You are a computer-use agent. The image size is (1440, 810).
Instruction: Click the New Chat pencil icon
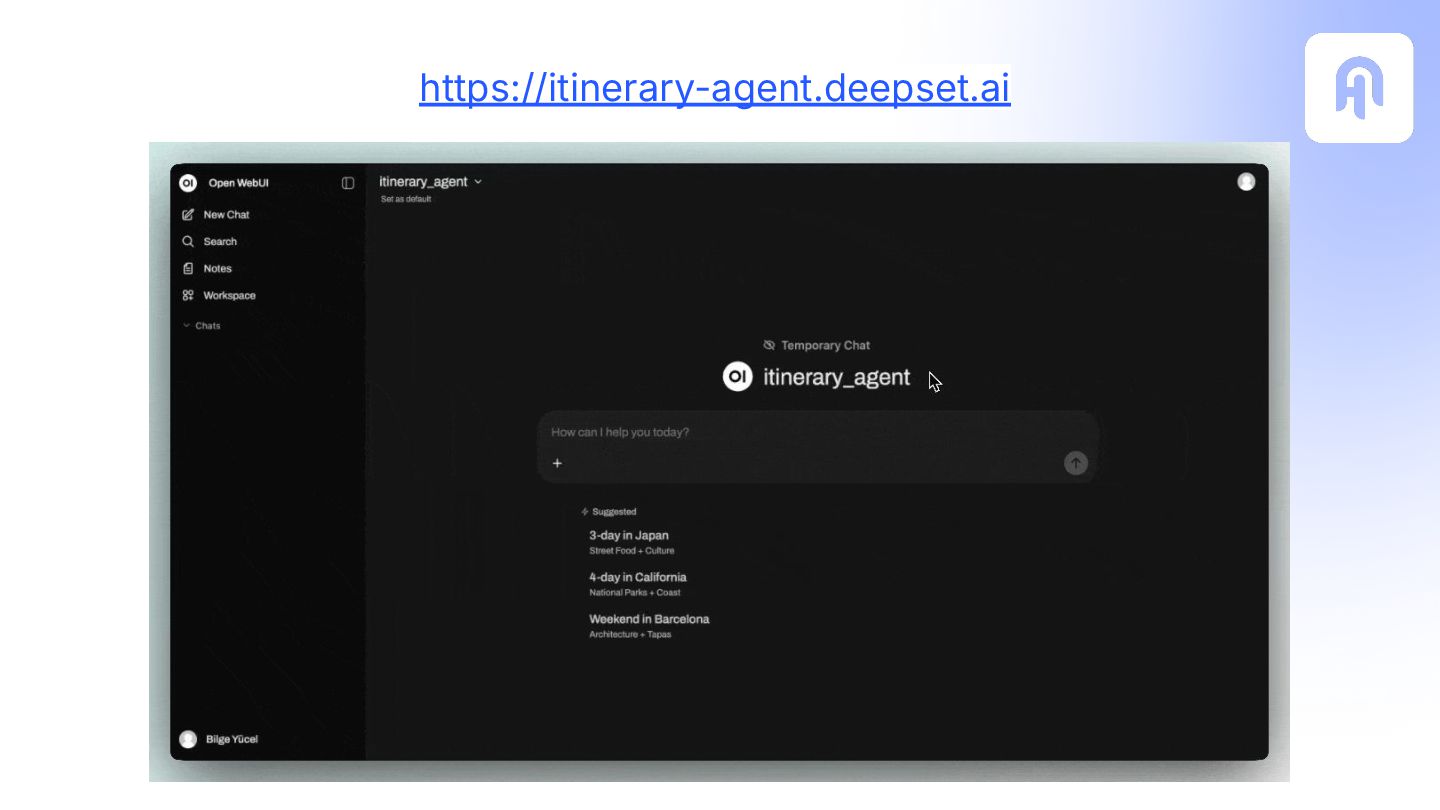(188, 215)
